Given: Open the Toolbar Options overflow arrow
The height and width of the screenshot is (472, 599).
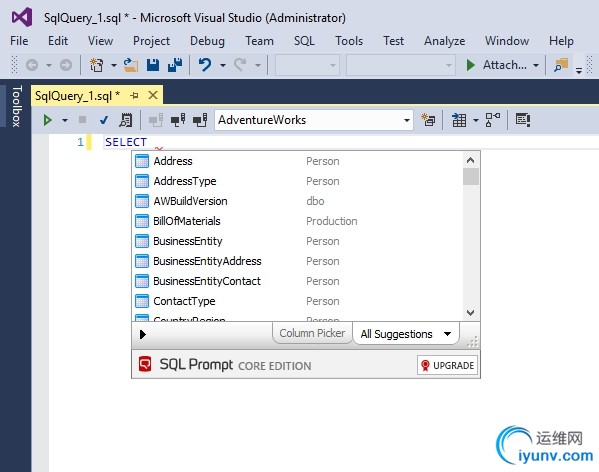Looking at the screenshot, I should pyautogui.click(x=579, y=70).
